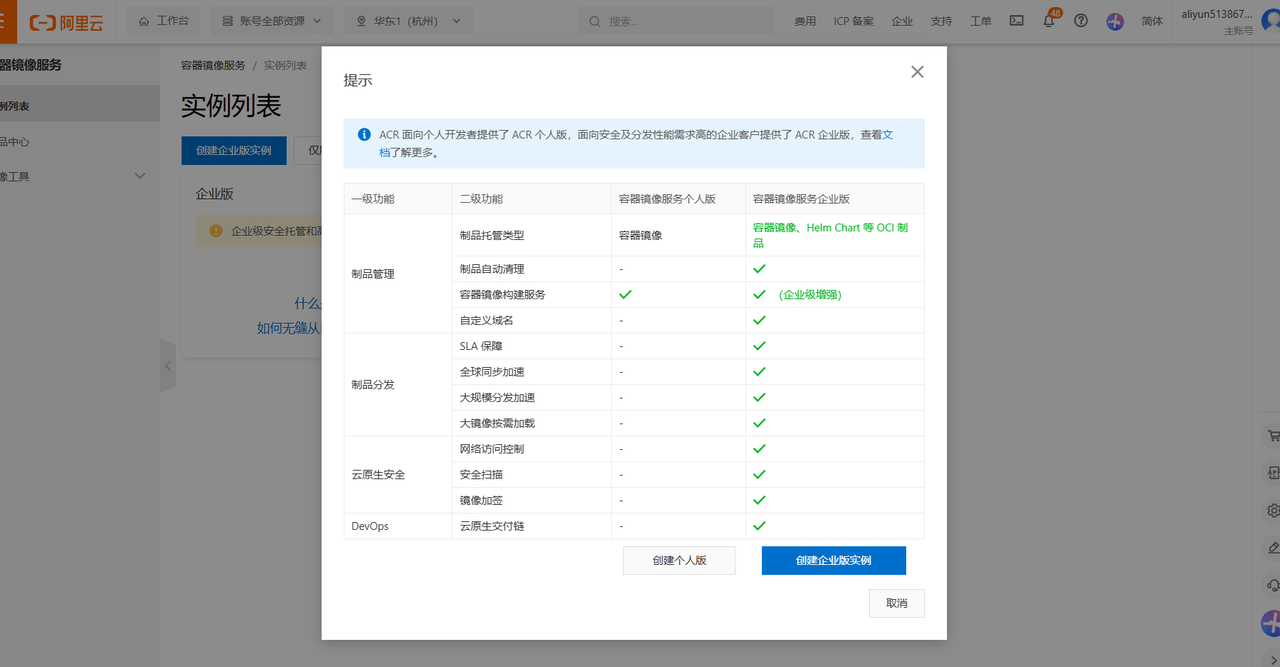The width and height of the screenshot is (1280, 667).
Task: Collapse the left sidebar with the arrow handle
Action: (x=167, y=366)
